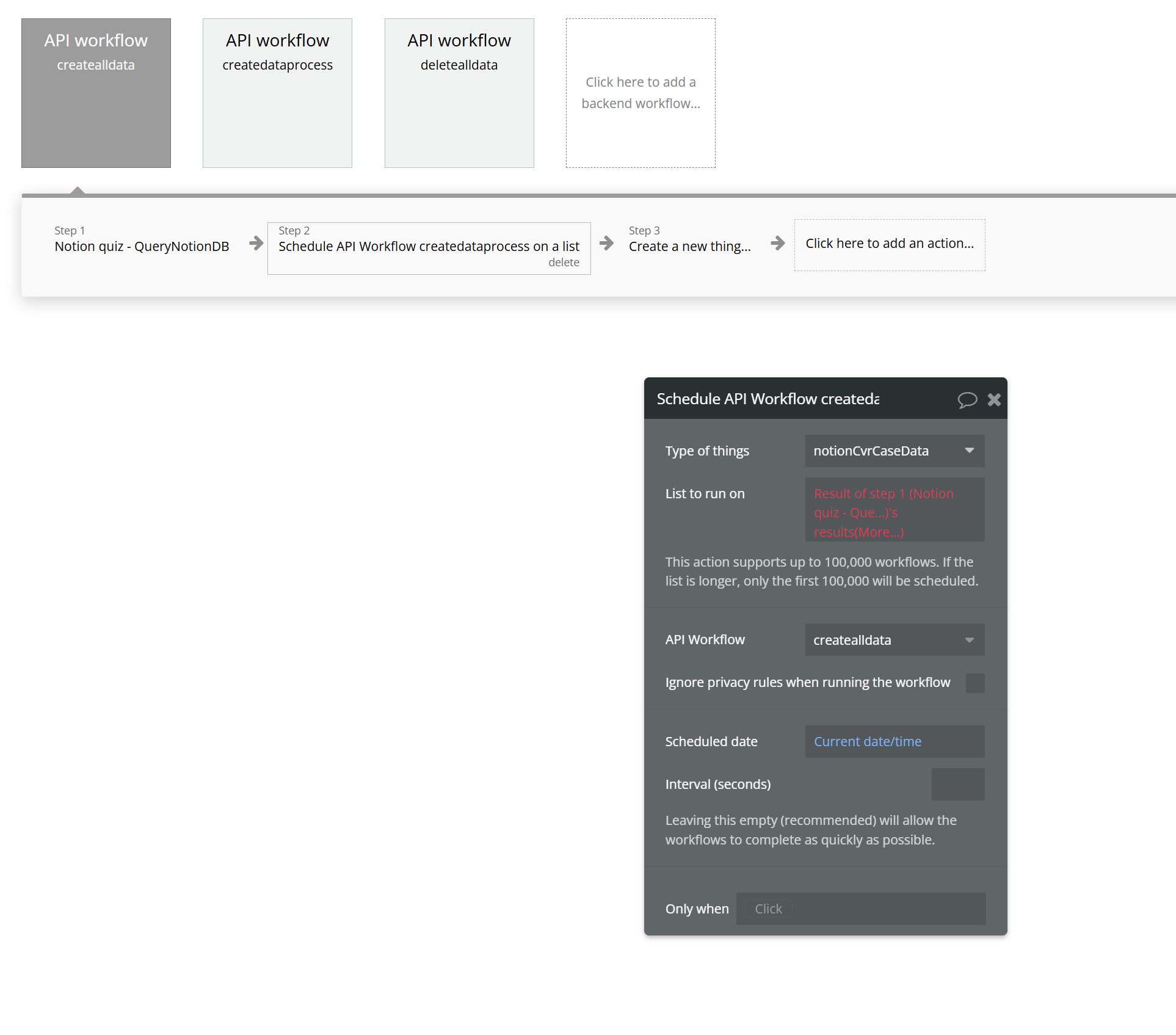Edit Scheduled date Current date/time expression

coord(895,742)
